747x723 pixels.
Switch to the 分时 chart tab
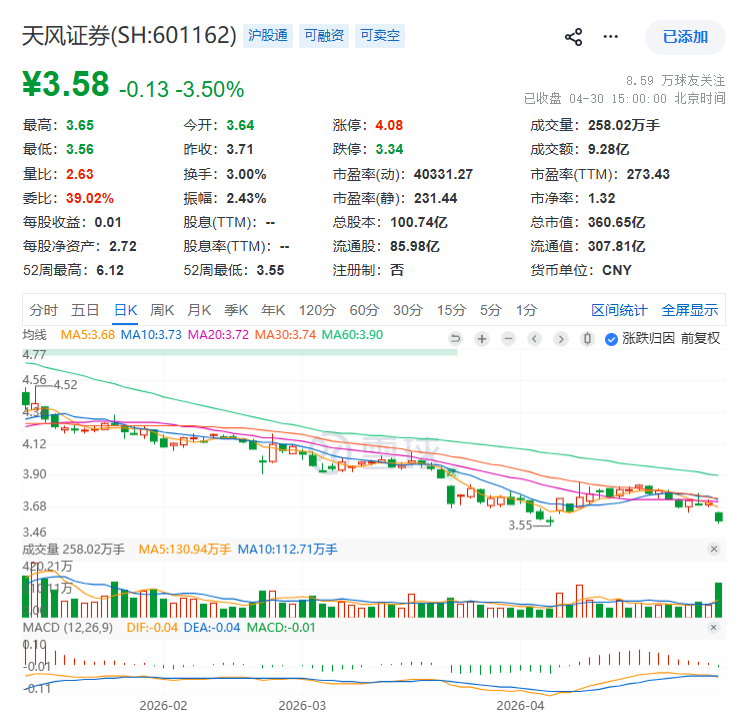point(43,311)
